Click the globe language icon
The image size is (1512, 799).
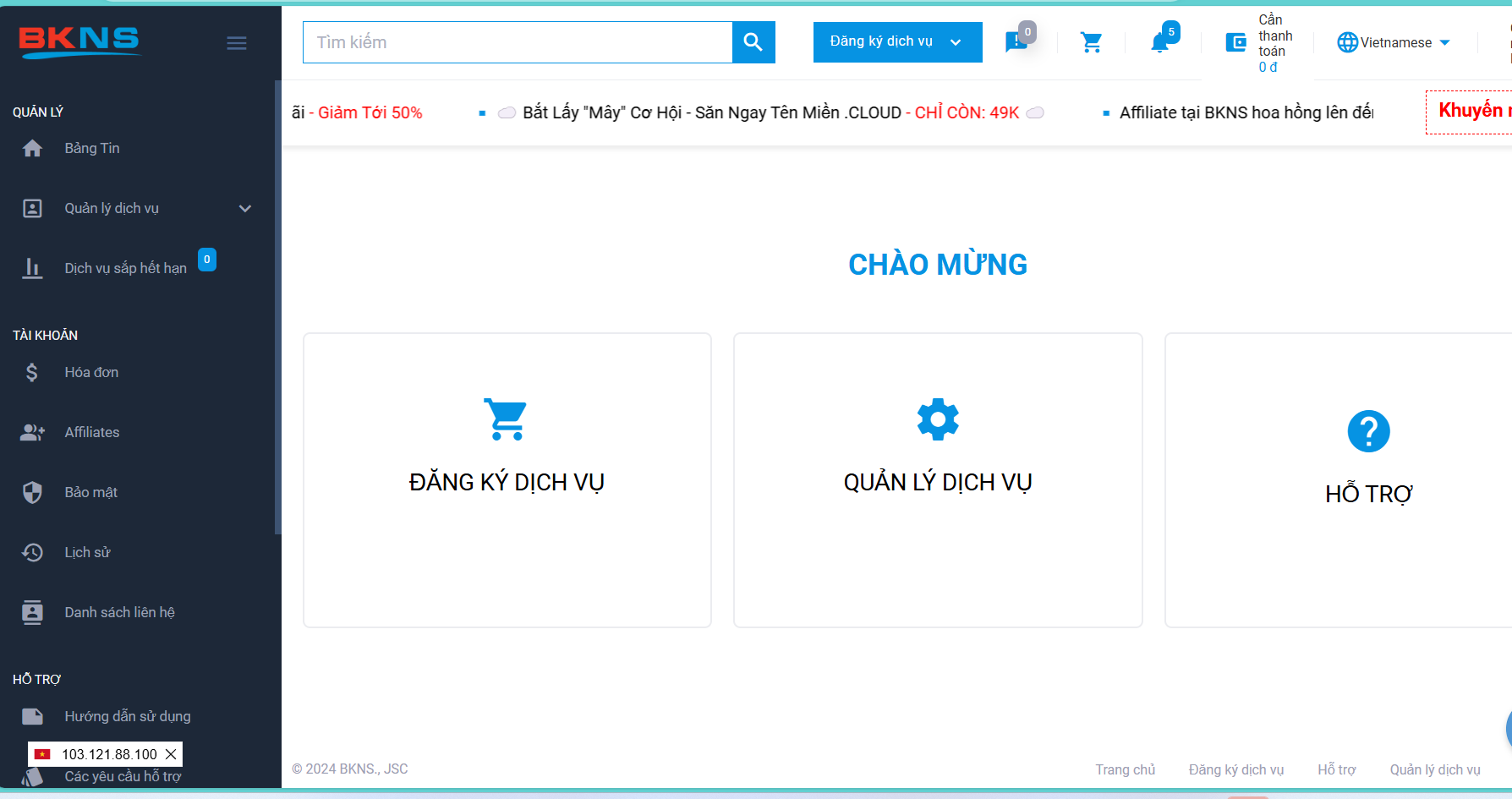(x=1347, y=42)
